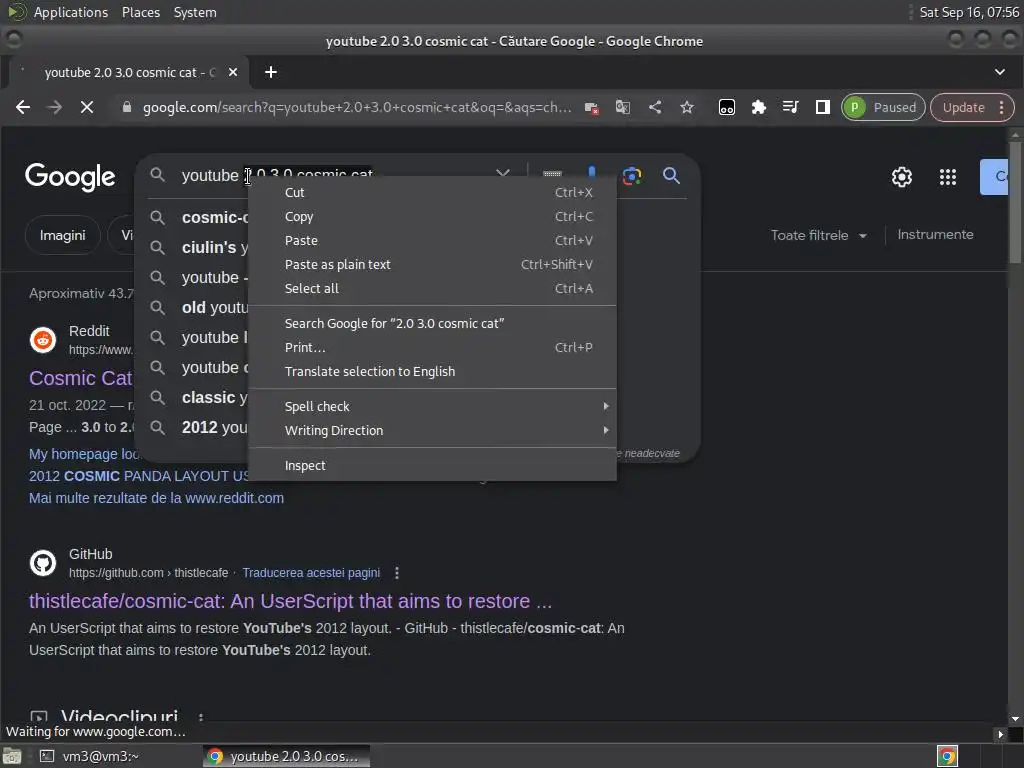The width and height of the screenshot is (1024, 768).
Task: Toggle the side panel icon
Action: tap(822, 107)
